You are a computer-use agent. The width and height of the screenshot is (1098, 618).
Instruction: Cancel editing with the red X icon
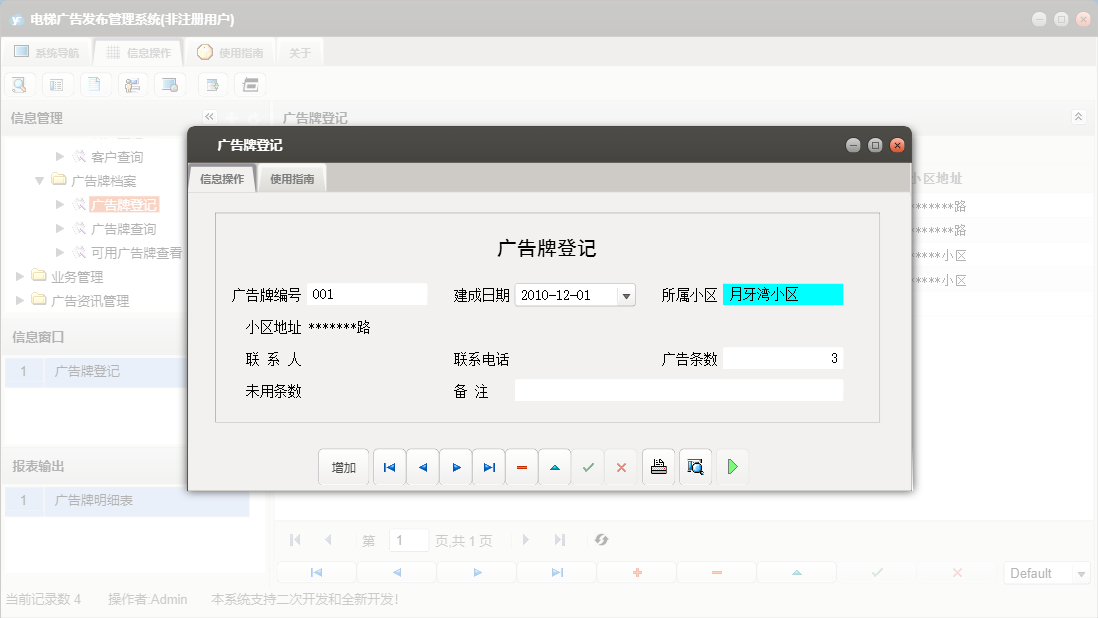621,467
